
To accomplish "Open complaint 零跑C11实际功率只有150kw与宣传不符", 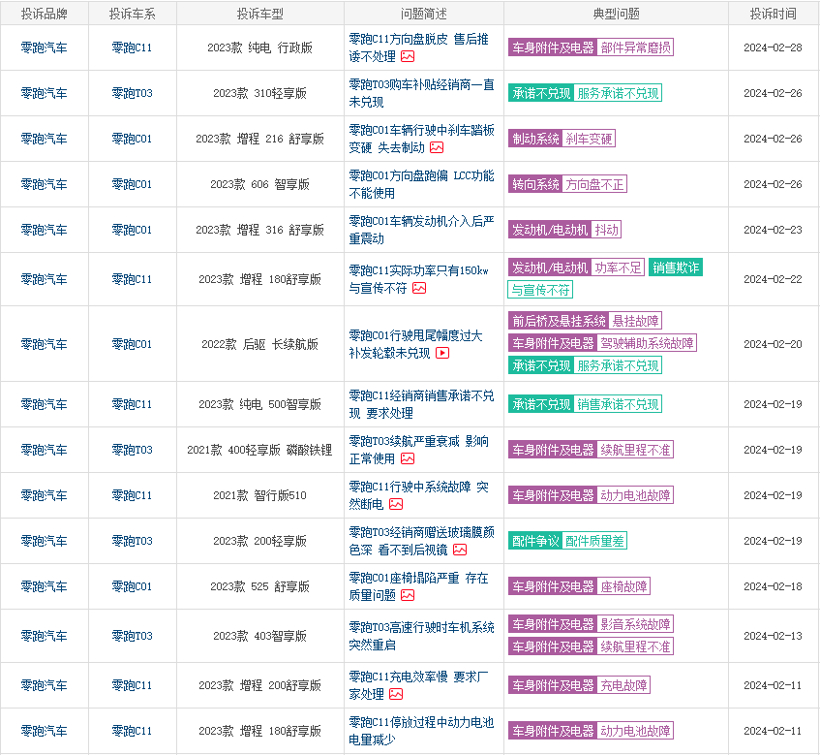I will 418,279.
